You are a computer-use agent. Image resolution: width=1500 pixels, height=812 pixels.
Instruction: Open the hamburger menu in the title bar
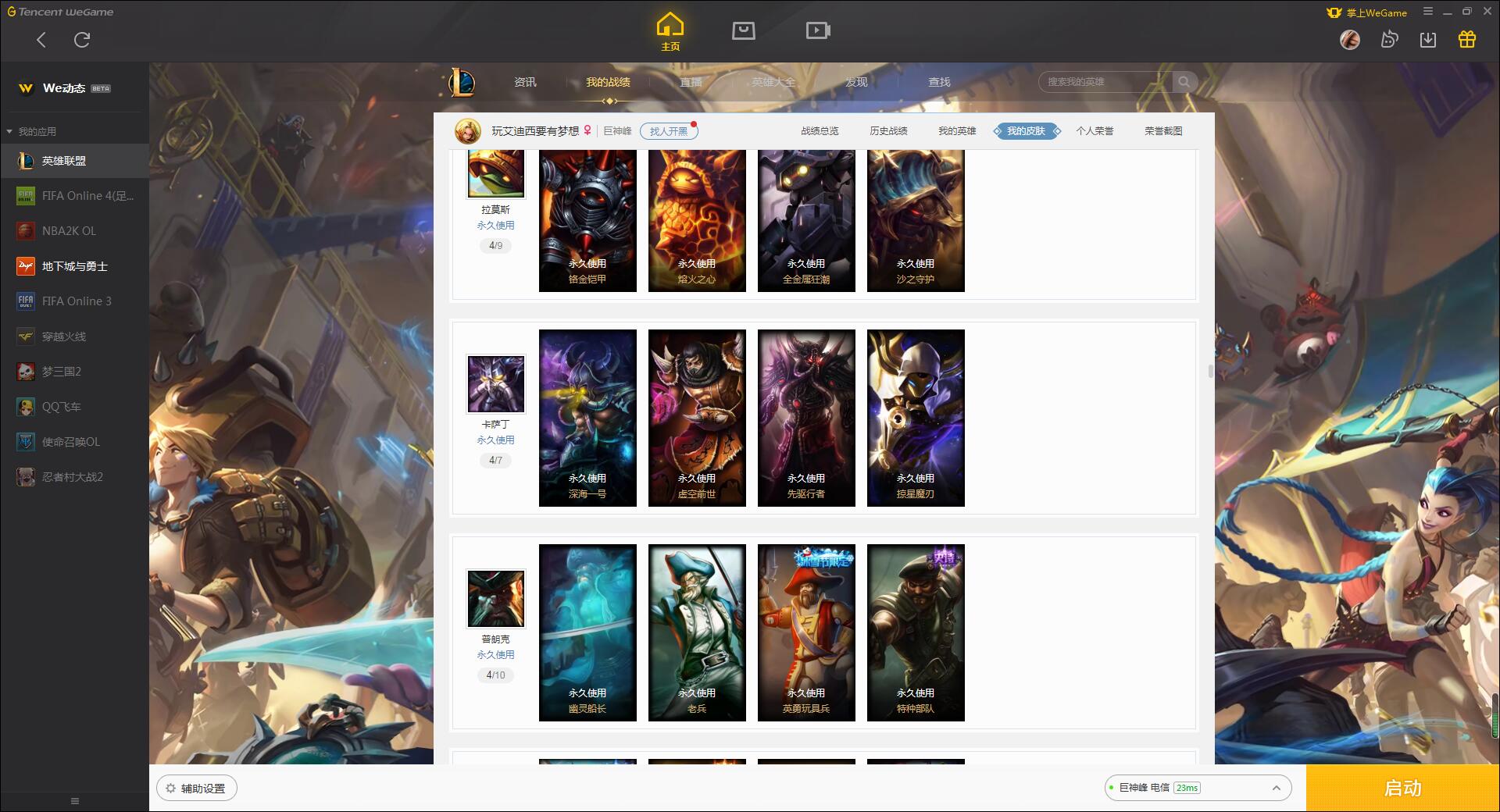pyautogui.click(x=1428, y=12)
